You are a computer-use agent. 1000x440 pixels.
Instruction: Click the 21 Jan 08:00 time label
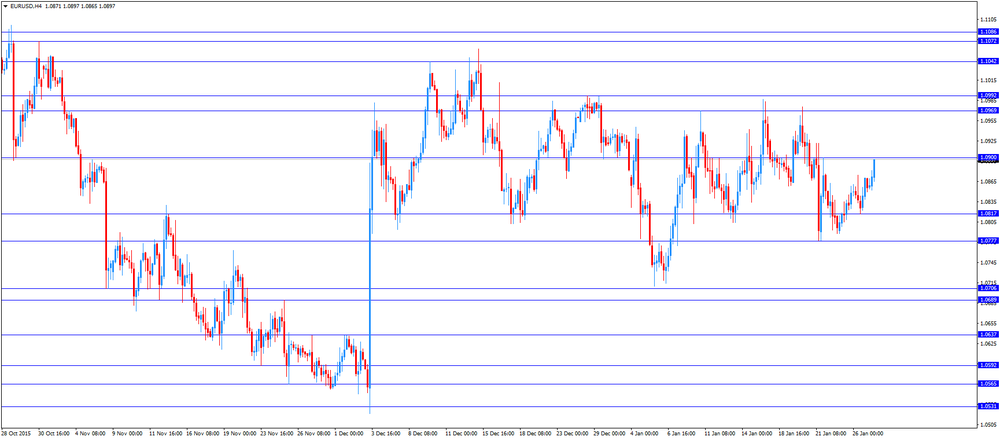coord(832,433)
